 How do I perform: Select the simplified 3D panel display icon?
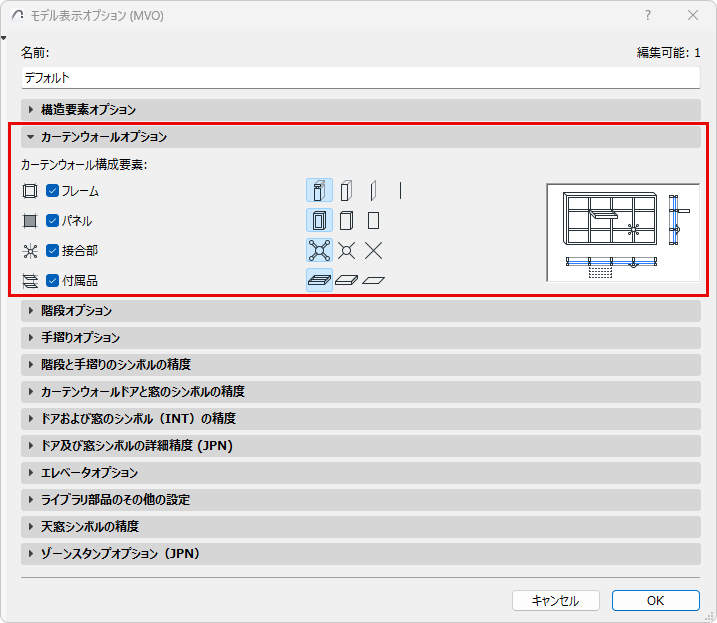[346, 220]
